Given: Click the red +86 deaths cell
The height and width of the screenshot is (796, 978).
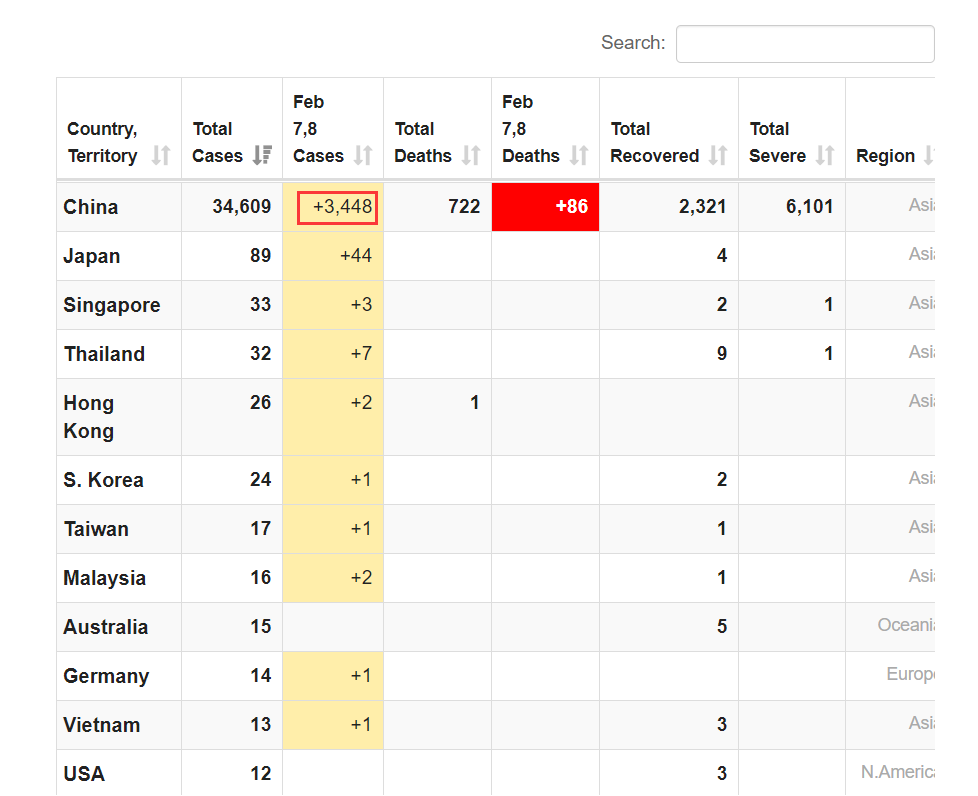Looking at the screenshot, I should click(x=545, y=207).
